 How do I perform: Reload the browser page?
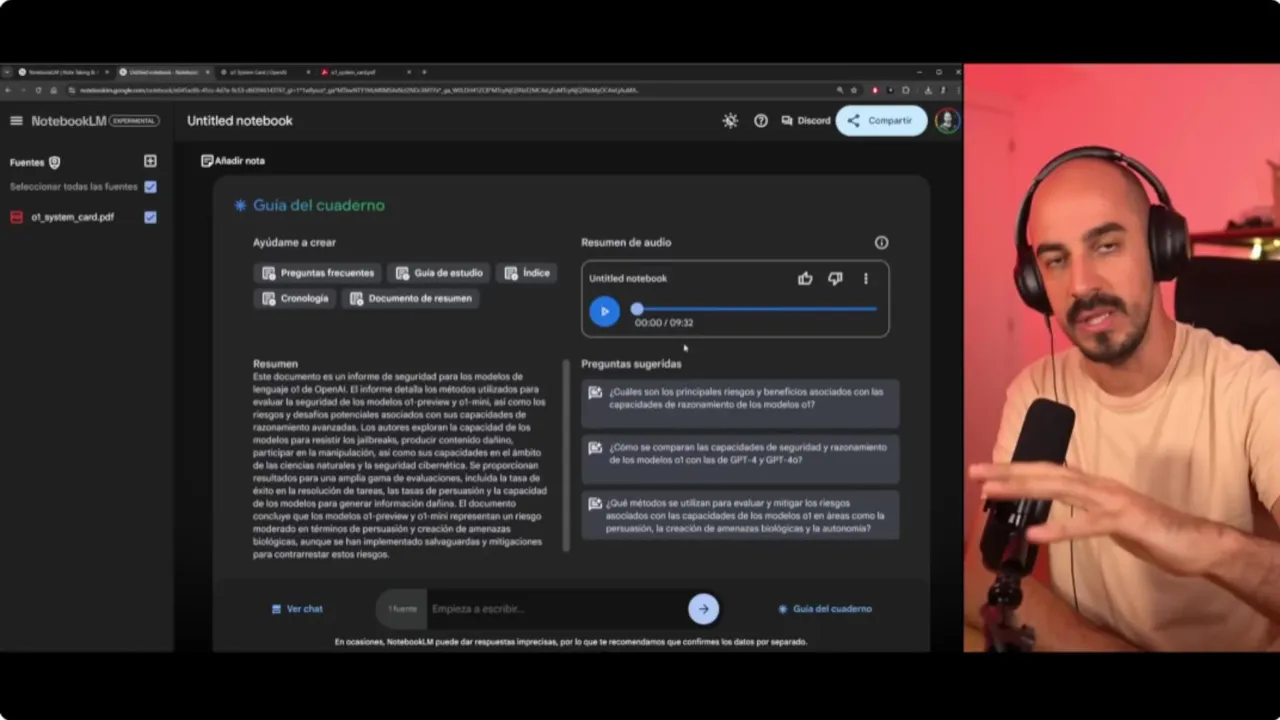click(38, 90)
